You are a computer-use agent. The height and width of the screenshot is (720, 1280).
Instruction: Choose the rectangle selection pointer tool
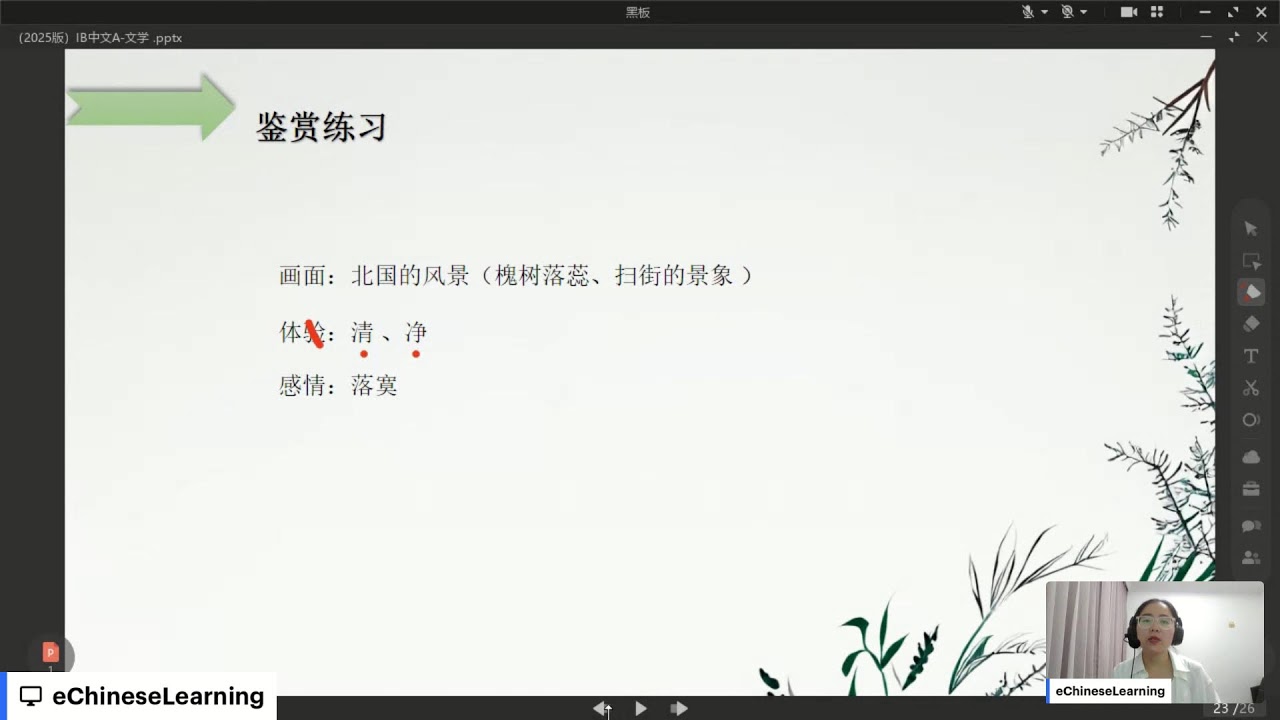click(x=1250, y=260)
